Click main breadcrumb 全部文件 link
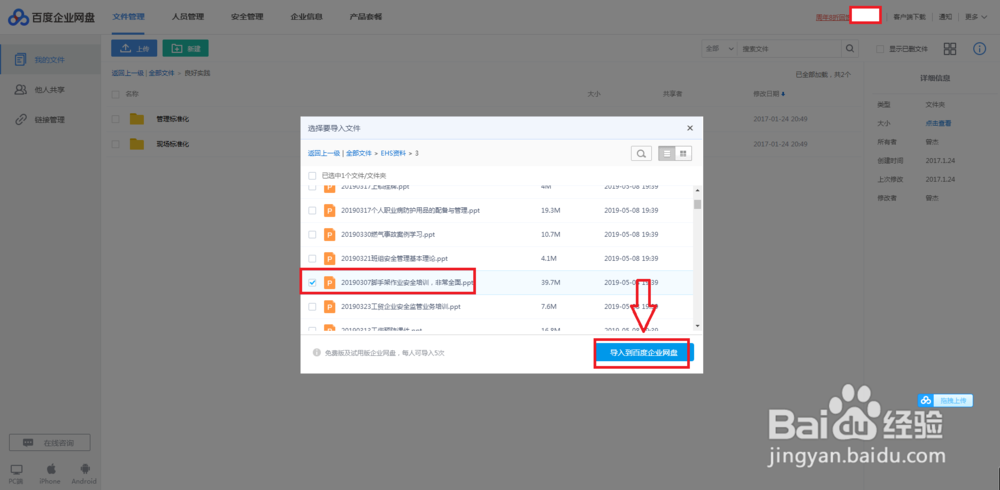The image size is (1000, 490). tap(161, 73)
